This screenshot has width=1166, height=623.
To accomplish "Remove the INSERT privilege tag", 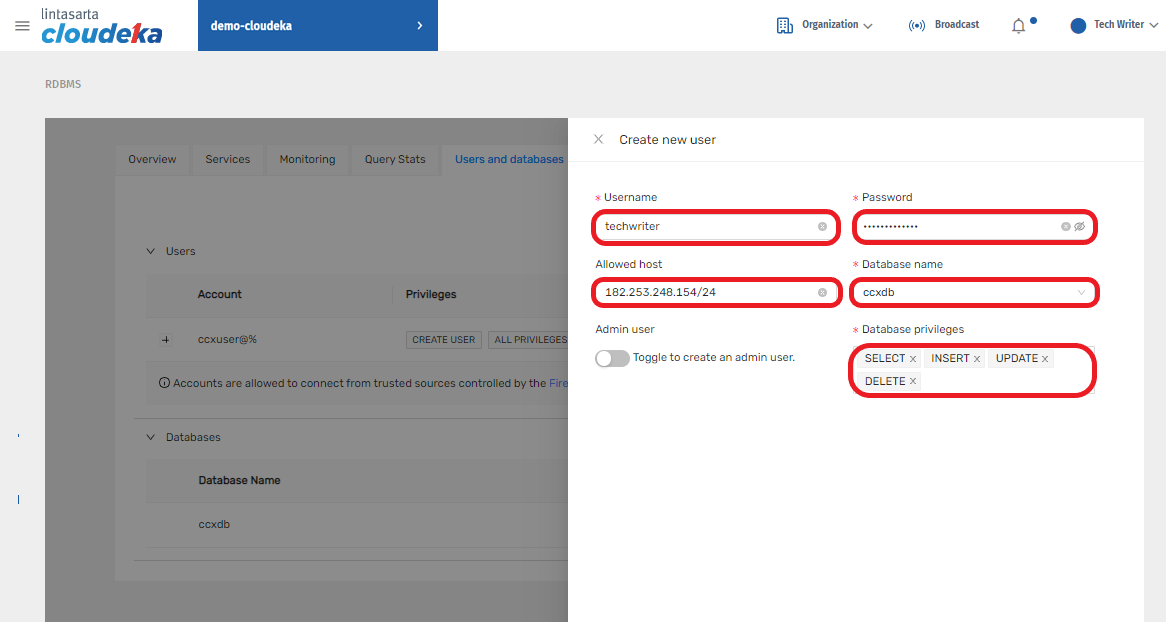I will tap(977, 359).
